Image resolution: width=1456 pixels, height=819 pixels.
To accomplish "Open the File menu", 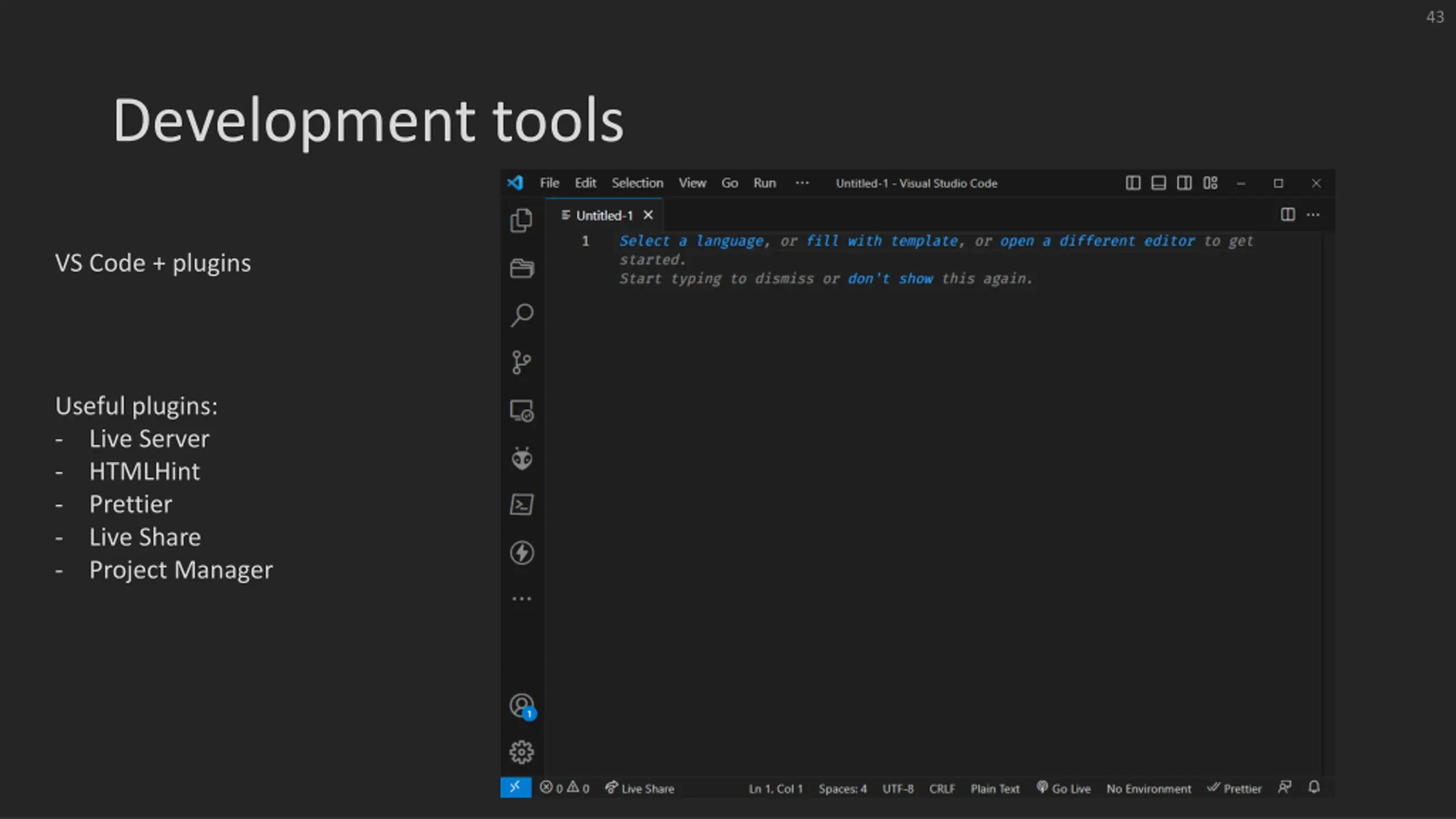I will tap(549, 183).
